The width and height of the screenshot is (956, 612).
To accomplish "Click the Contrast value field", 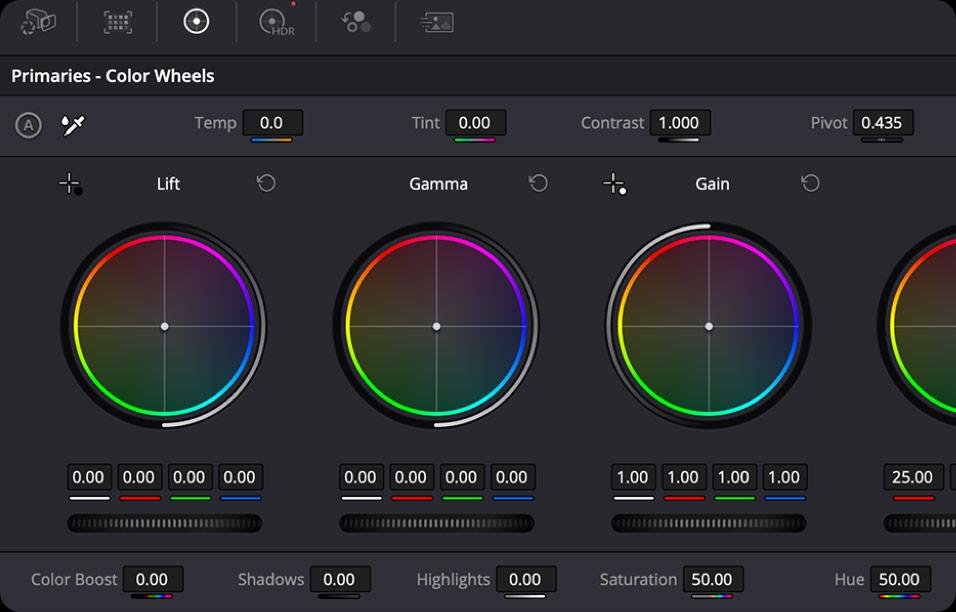I will [680, 123].
